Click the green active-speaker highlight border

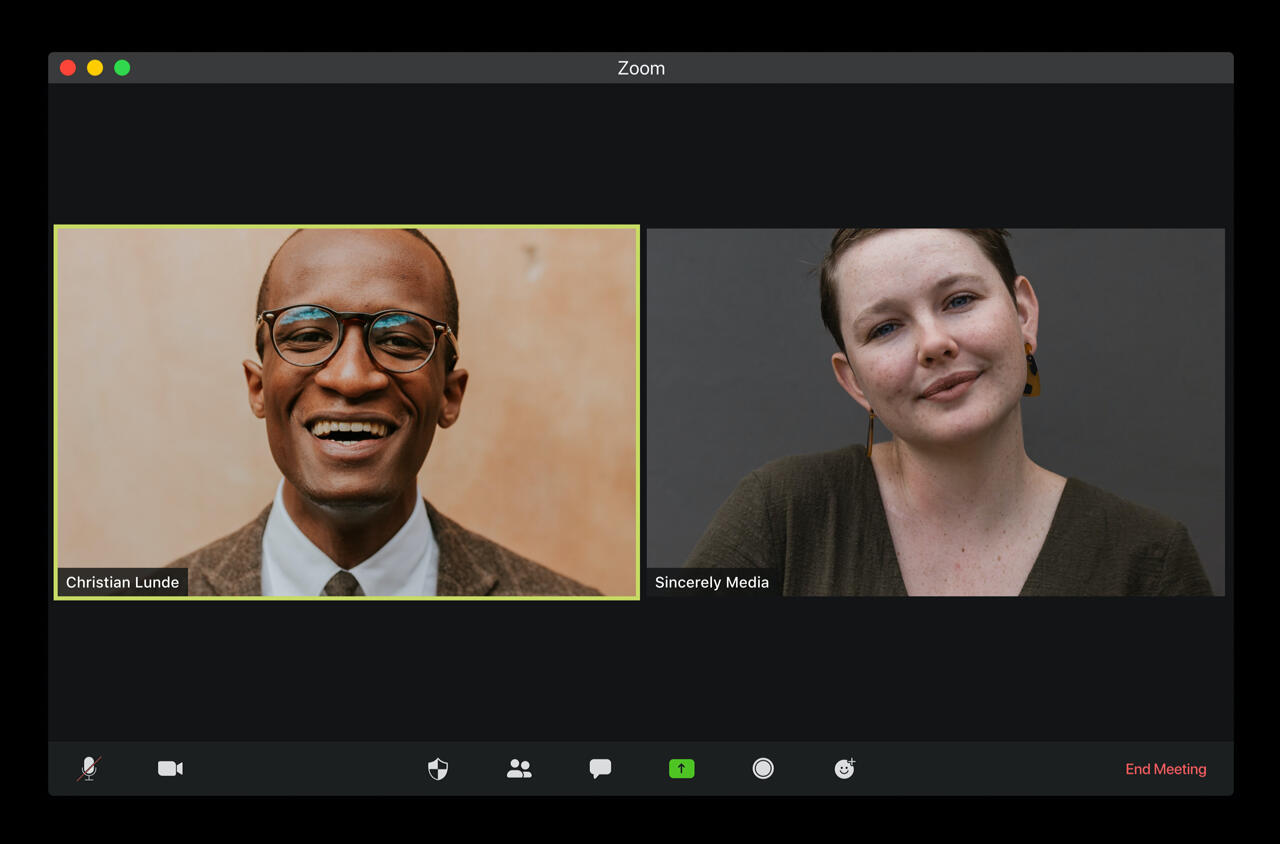347,226
